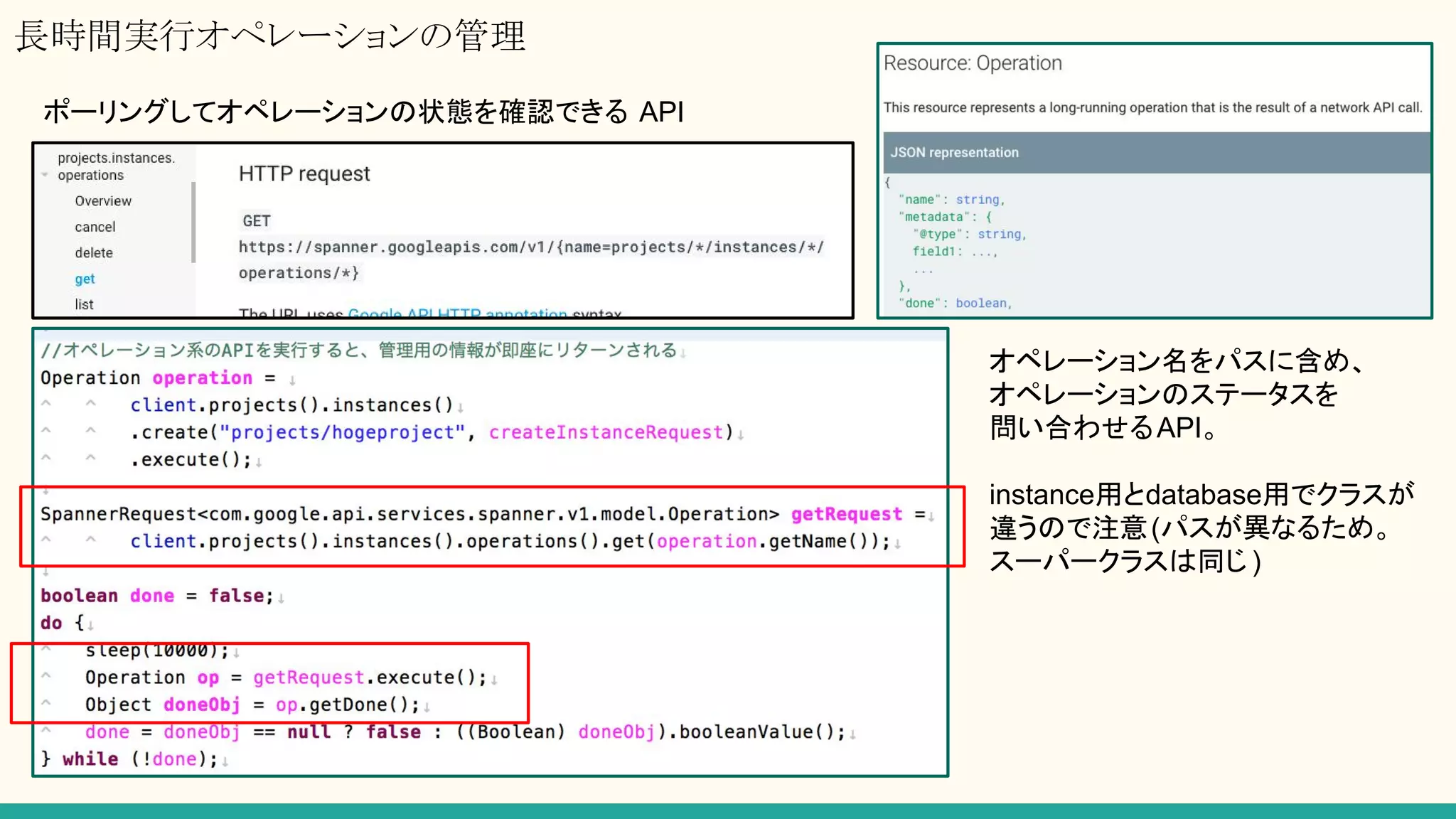Click the highlighted get method link
This screenshot has width=1456, height=819.
pos(85,279)
